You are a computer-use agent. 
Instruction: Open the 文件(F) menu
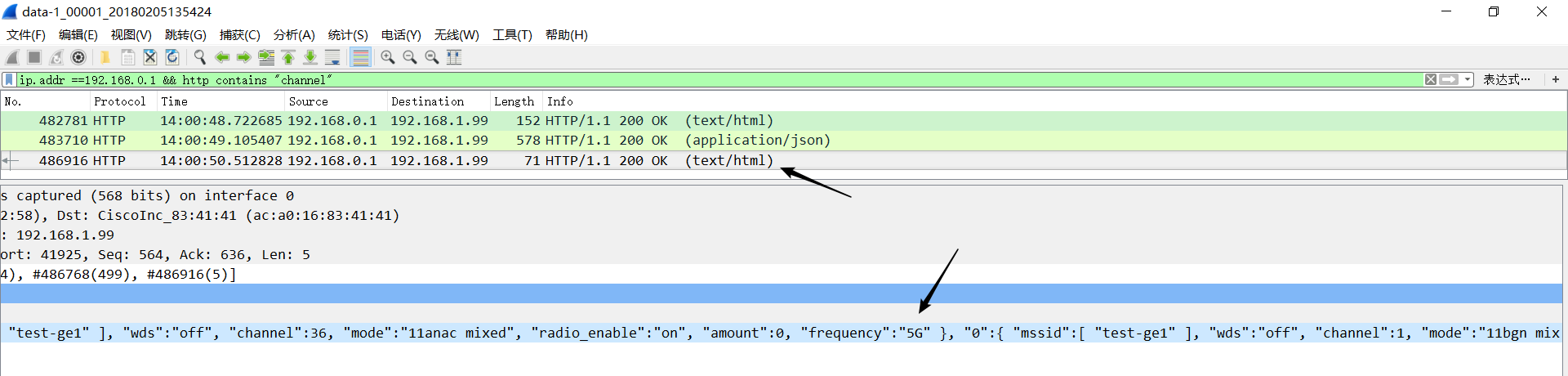[26, 34]
